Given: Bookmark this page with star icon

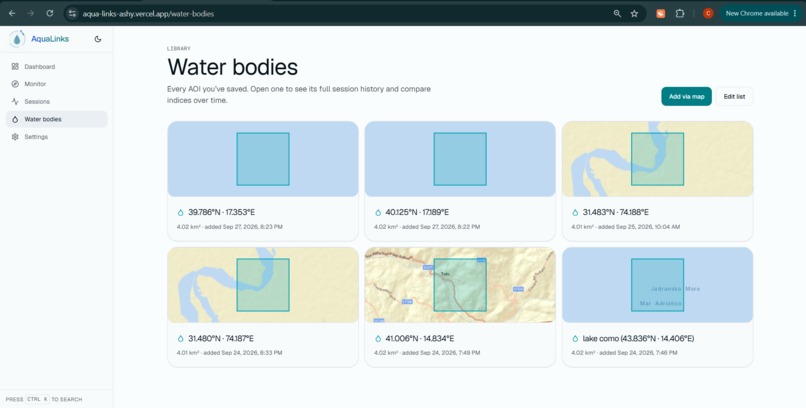Looking at the screenshot, I should tap(634, 14).
